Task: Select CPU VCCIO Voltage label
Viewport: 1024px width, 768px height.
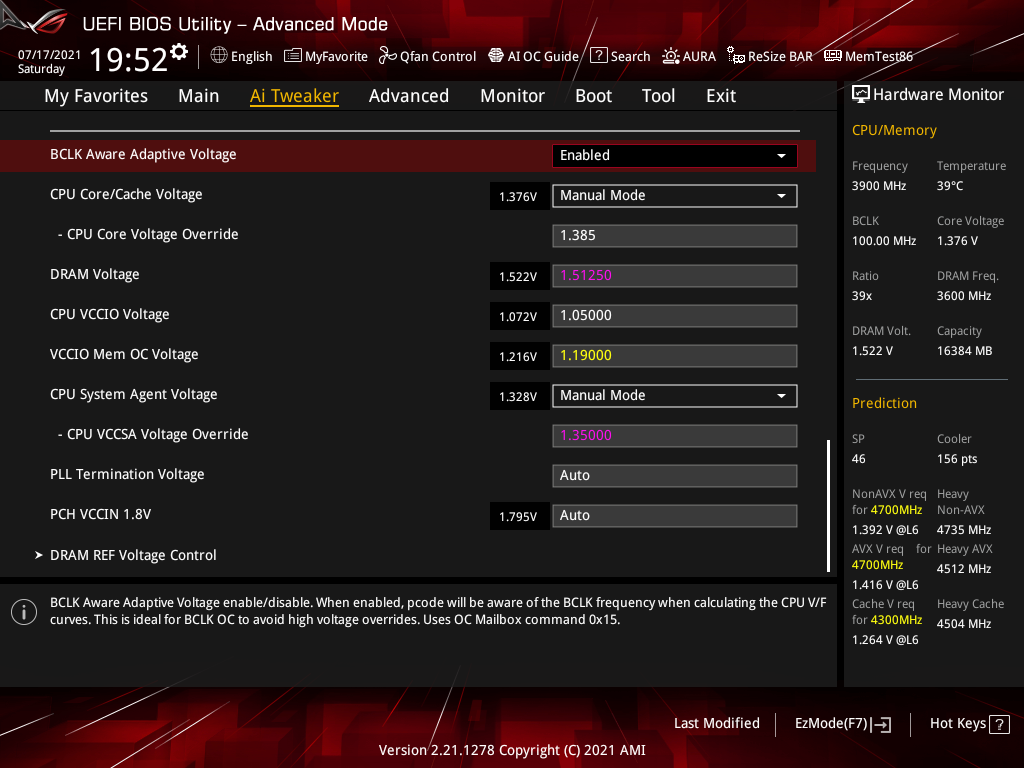Action: (x=110, y=314)
